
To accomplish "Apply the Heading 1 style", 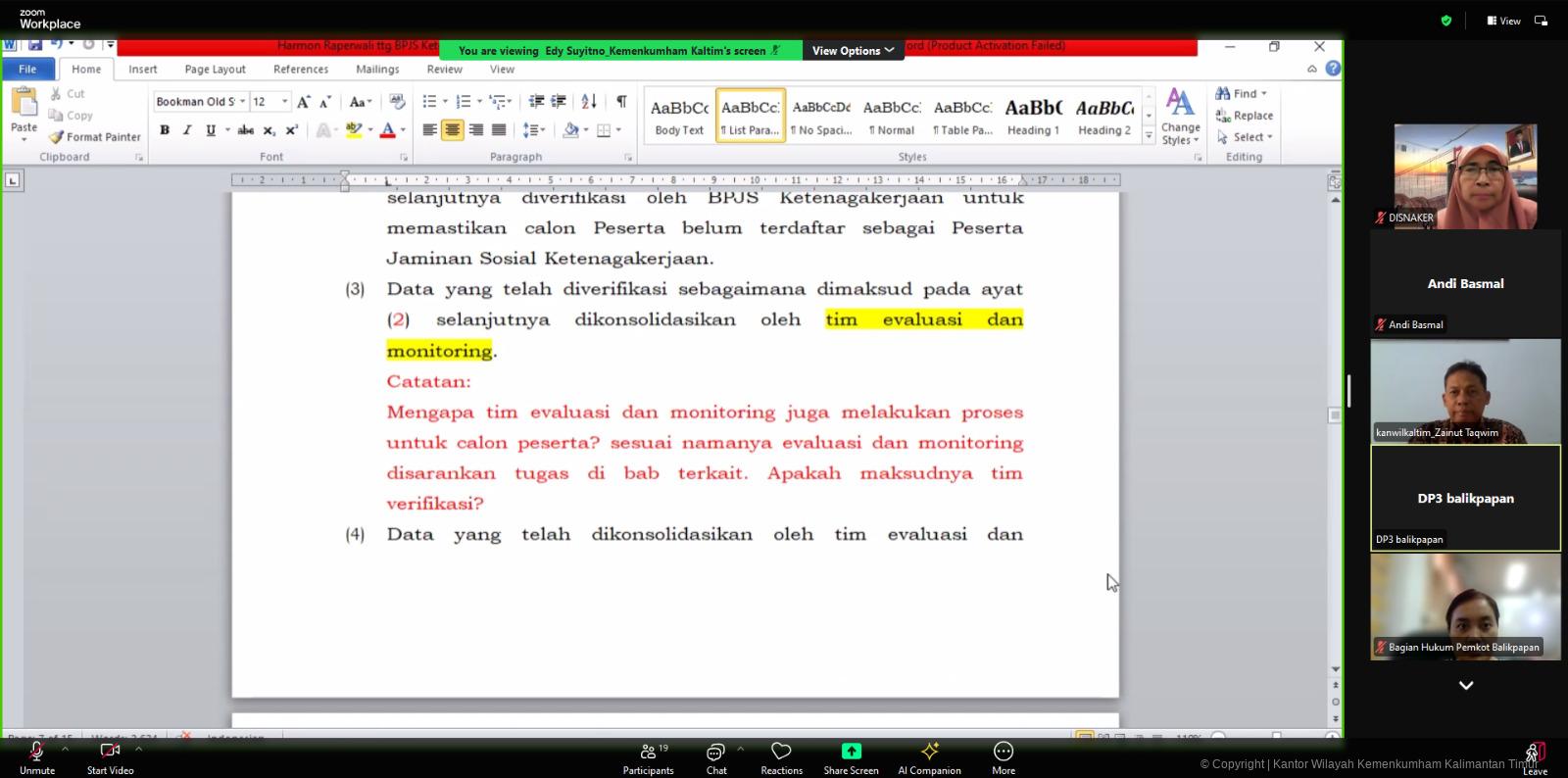I will [x=1033, y=117].
